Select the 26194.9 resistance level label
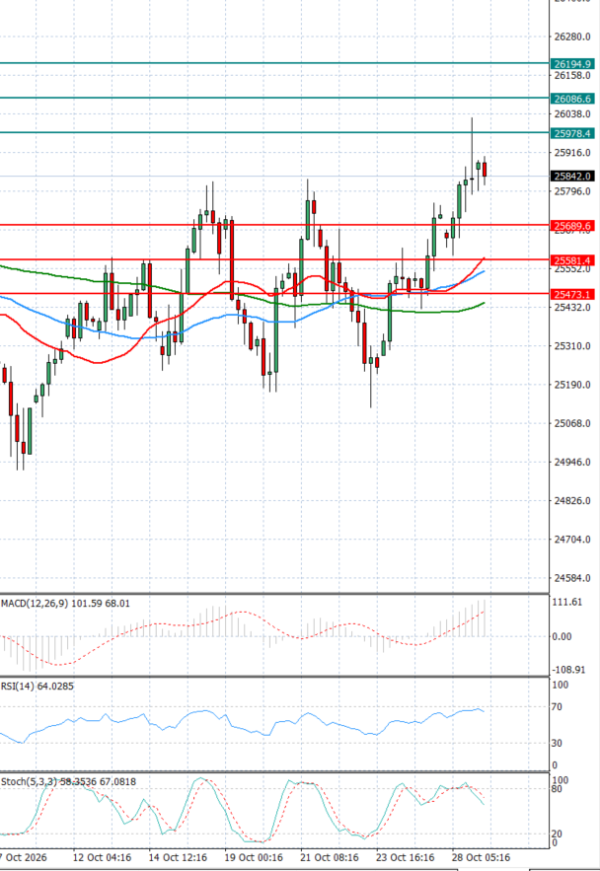 pos(572,64)
